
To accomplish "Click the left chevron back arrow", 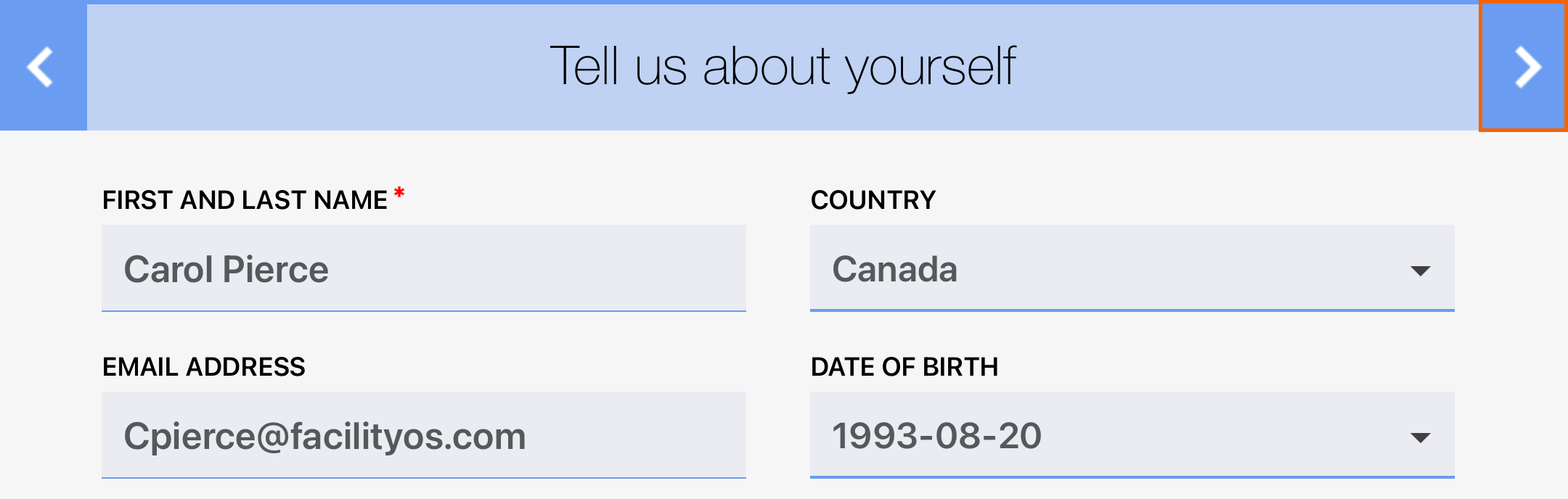I will (41, 67).
